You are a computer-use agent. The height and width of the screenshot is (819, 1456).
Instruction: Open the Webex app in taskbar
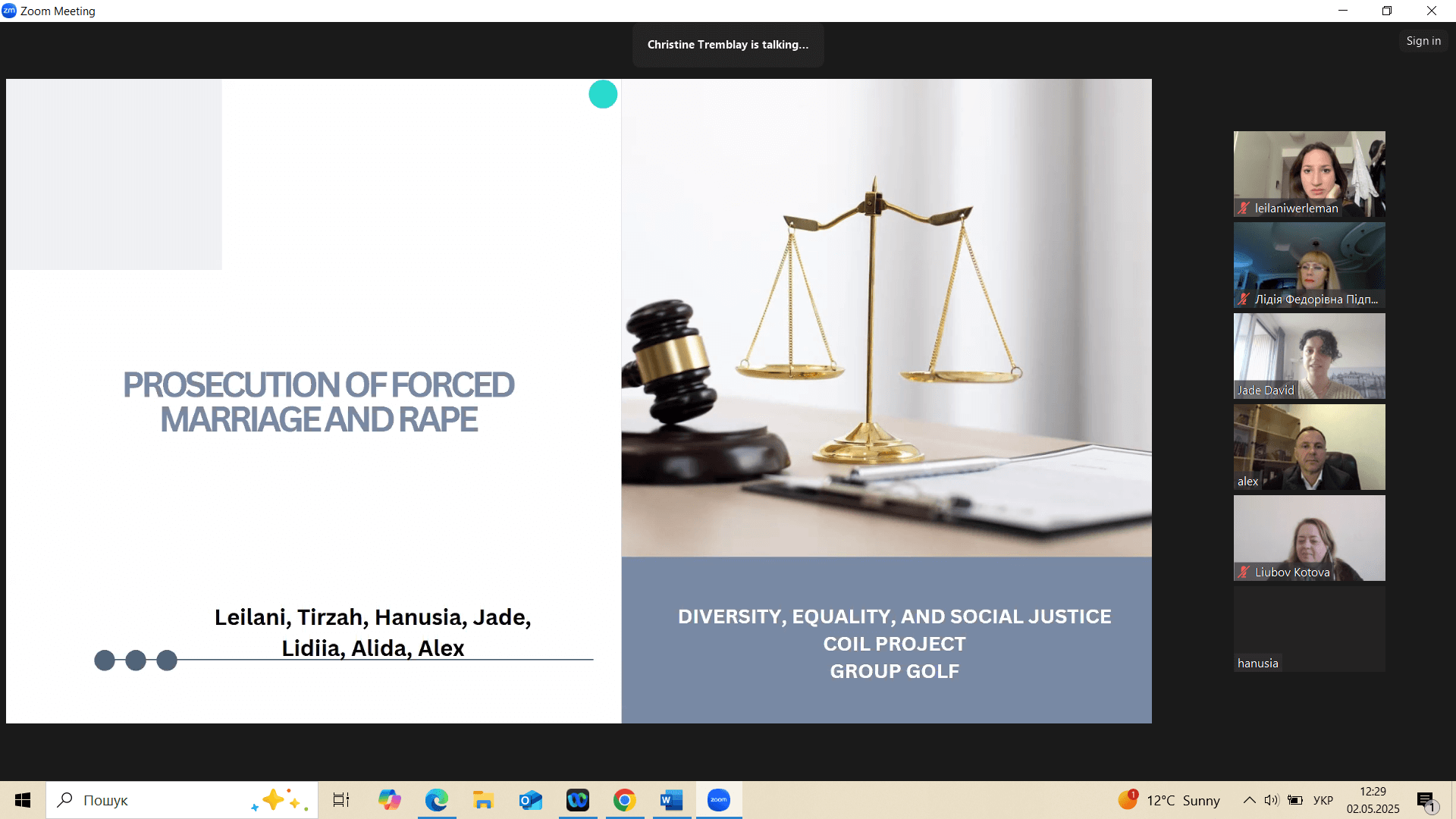click(x=578, y=800)
